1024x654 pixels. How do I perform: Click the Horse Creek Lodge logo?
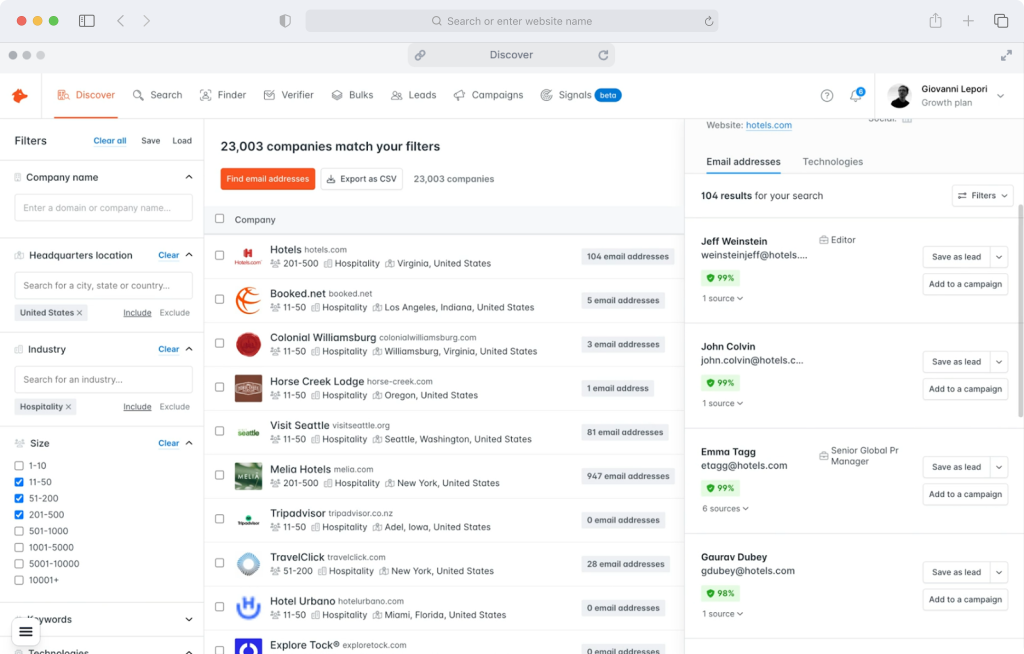(x=248, y=387)
